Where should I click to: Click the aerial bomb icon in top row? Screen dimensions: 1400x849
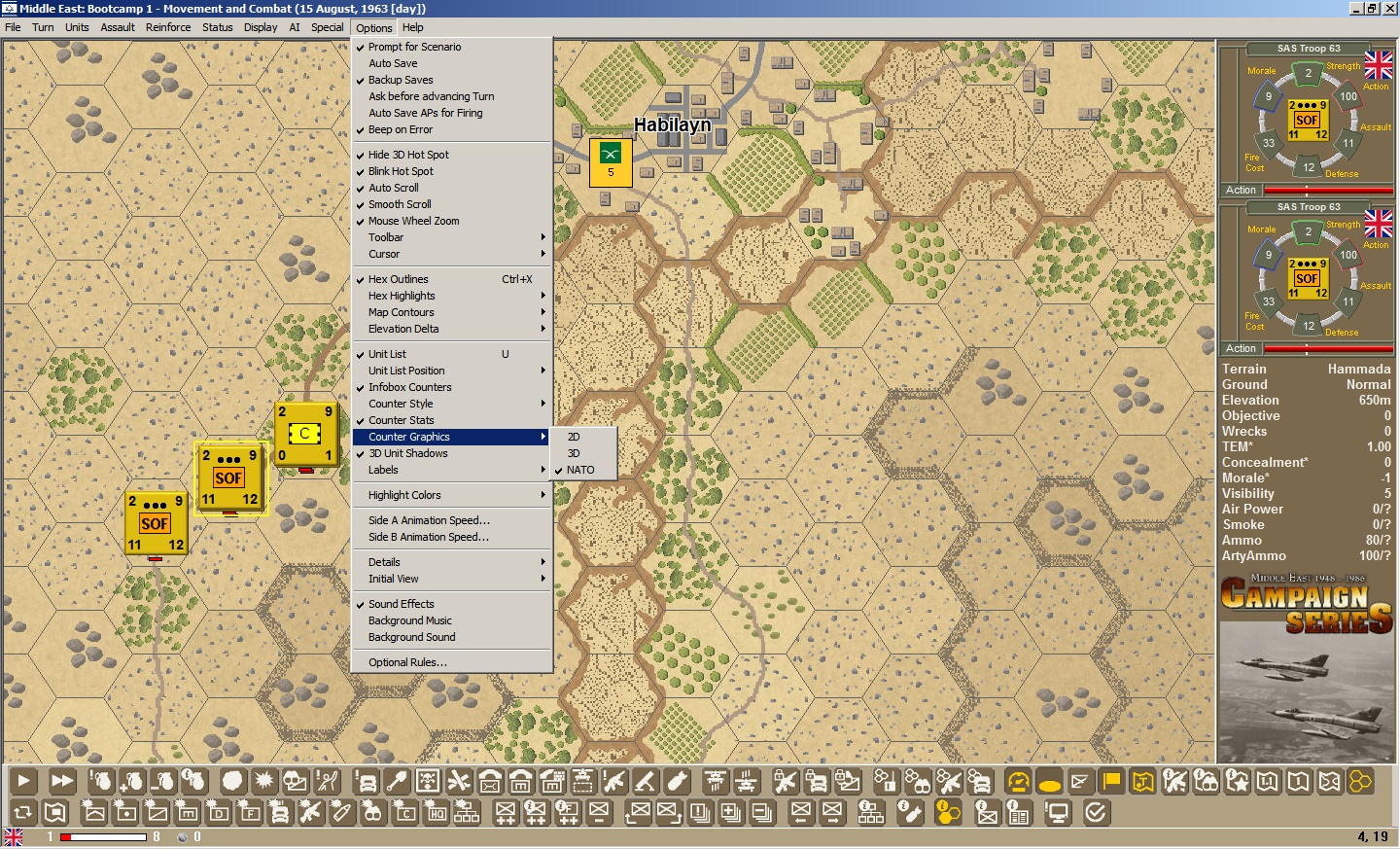[x=677, y=780]
